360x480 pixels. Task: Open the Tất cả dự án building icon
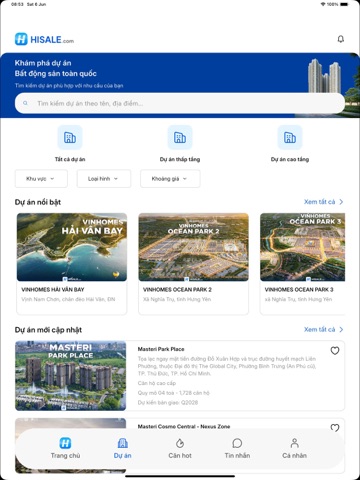click(70, 137)
